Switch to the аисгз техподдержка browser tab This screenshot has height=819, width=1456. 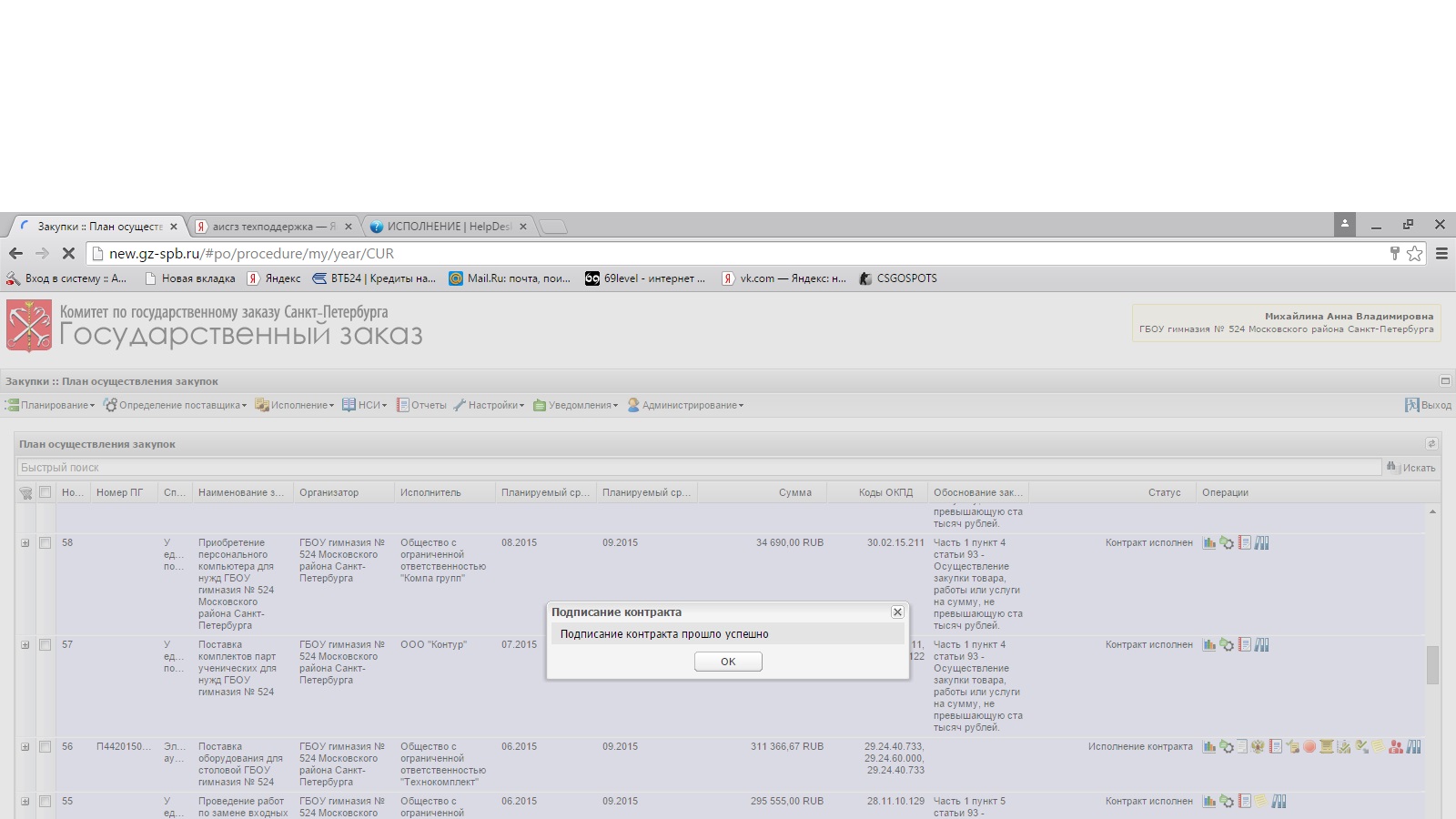click(x=274, y=227)
